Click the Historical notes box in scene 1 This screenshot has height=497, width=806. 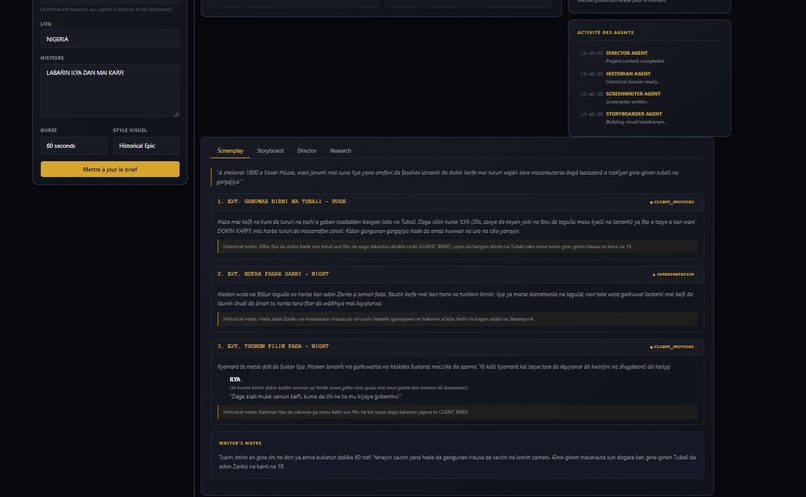pyautogui.click(x=457, y=247)
